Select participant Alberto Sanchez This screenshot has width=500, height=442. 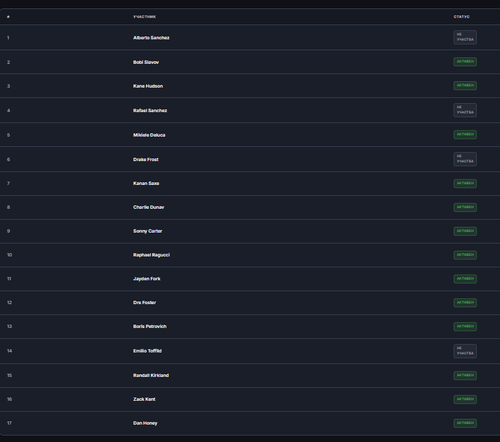(x=151, y=38)
